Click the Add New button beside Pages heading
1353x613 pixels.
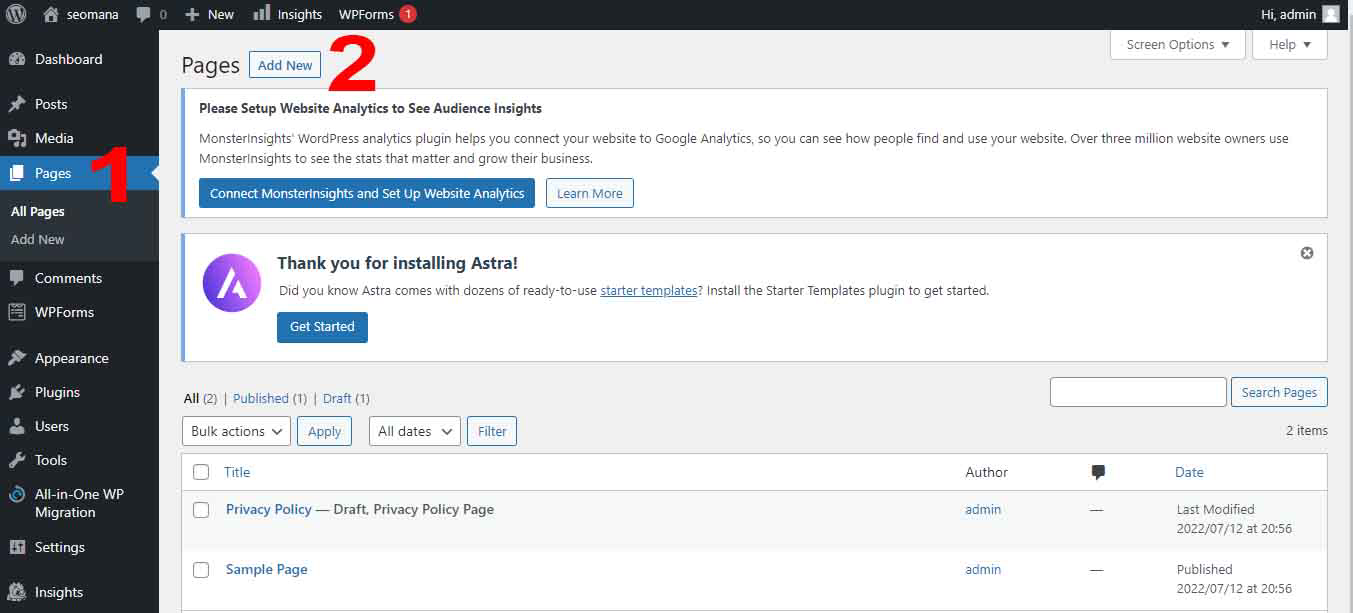coord(285,65)
